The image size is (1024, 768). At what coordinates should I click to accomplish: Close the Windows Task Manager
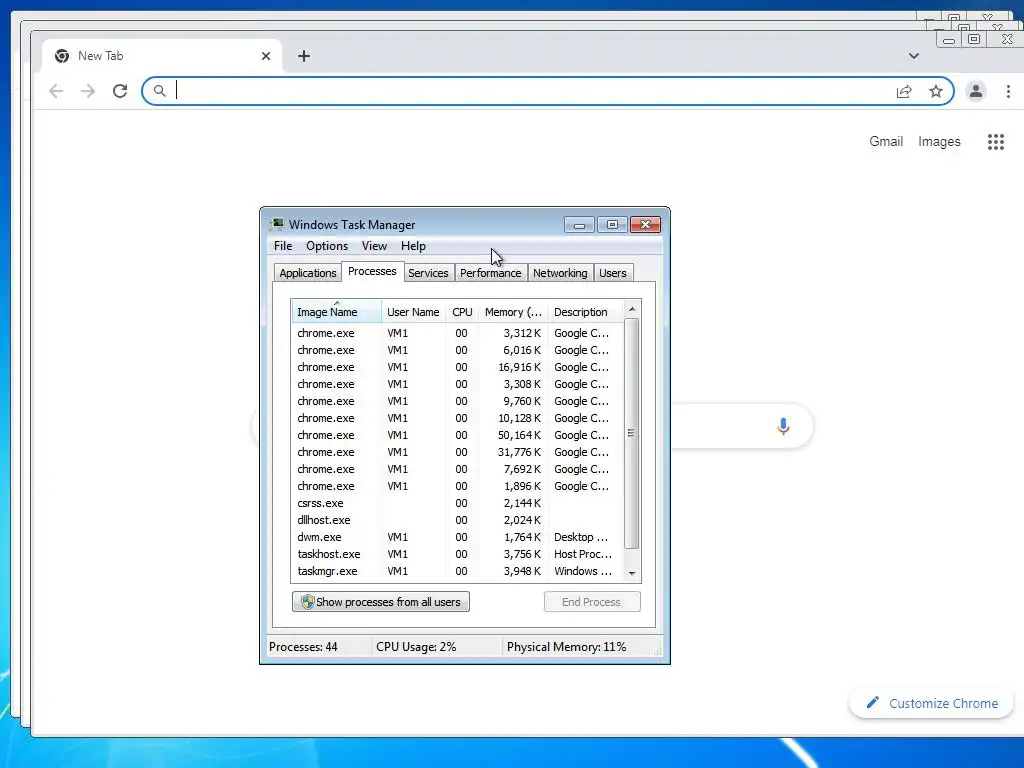(x=645, y=225)
